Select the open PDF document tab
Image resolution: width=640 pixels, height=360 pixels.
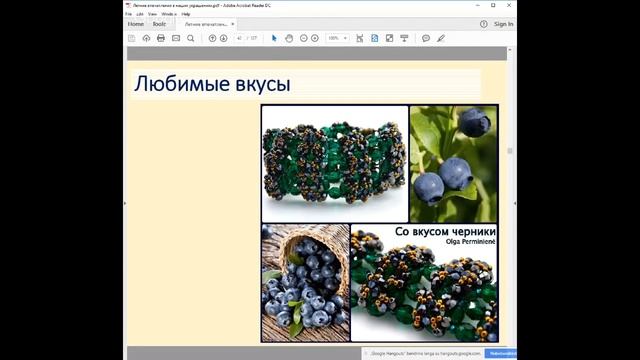(206, 24)
